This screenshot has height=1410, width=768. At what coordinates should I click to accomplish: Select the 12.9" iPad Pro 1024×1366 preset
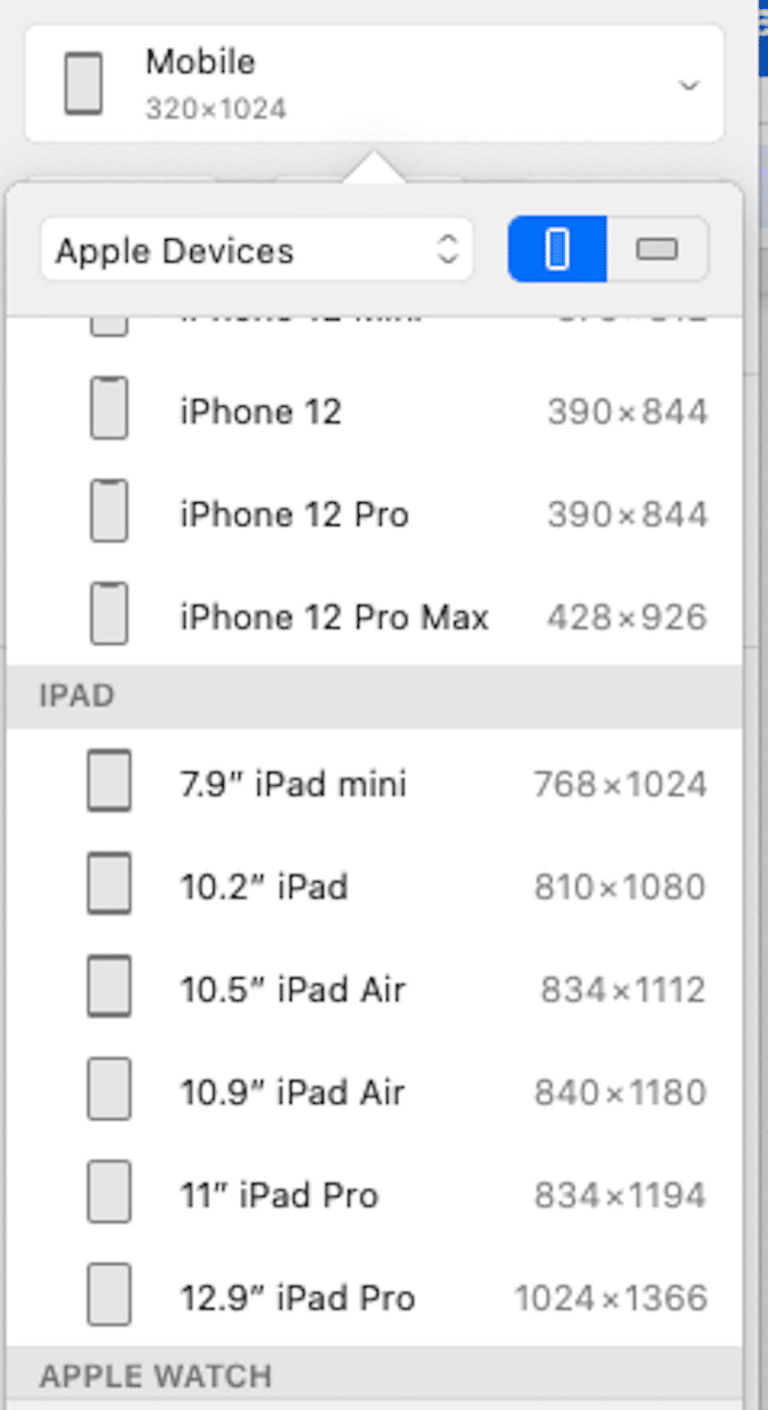tap(297, 1298)
